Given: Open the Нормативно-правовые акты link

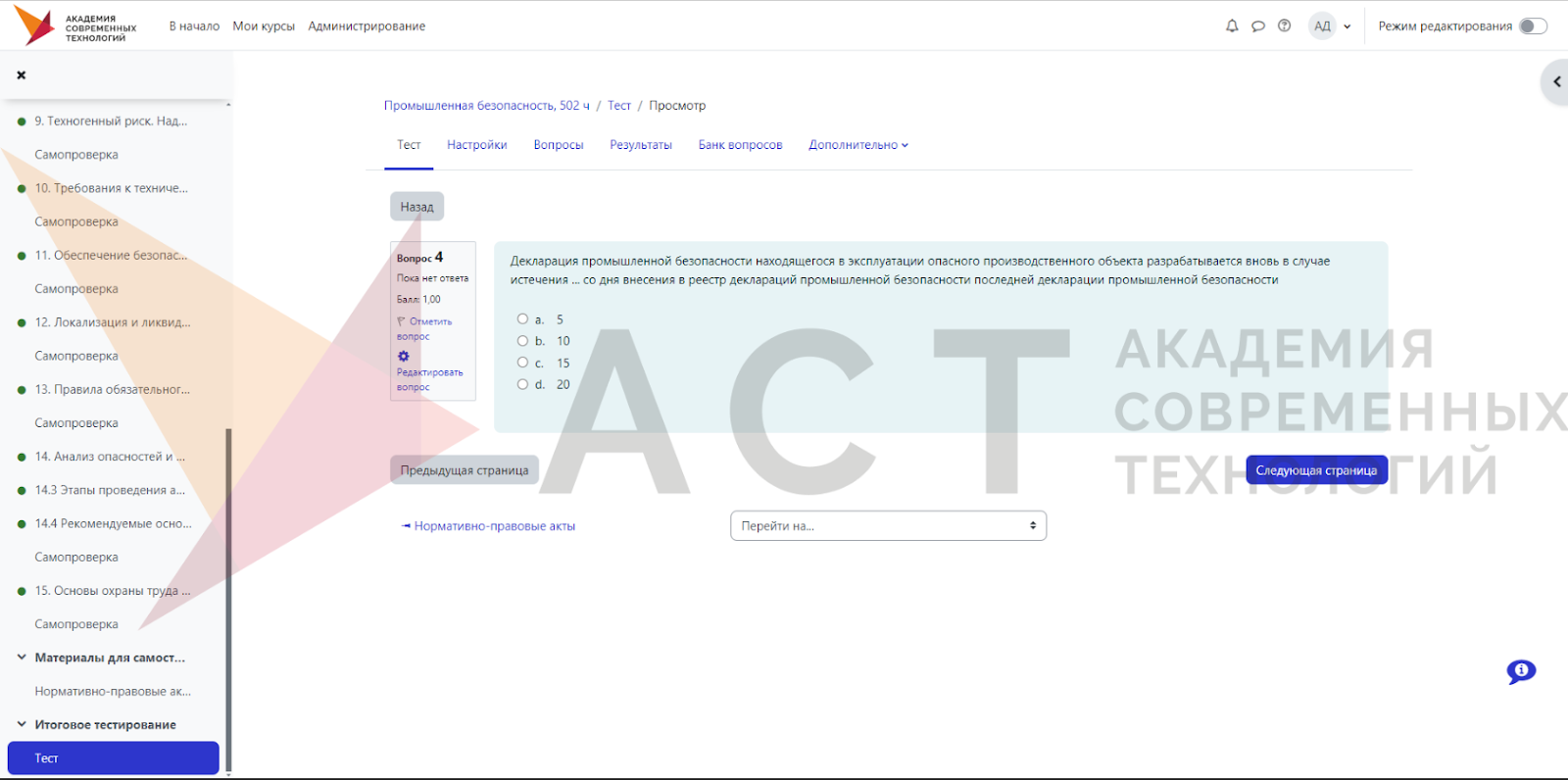Looking at the screenshot, I should [488, 526].
